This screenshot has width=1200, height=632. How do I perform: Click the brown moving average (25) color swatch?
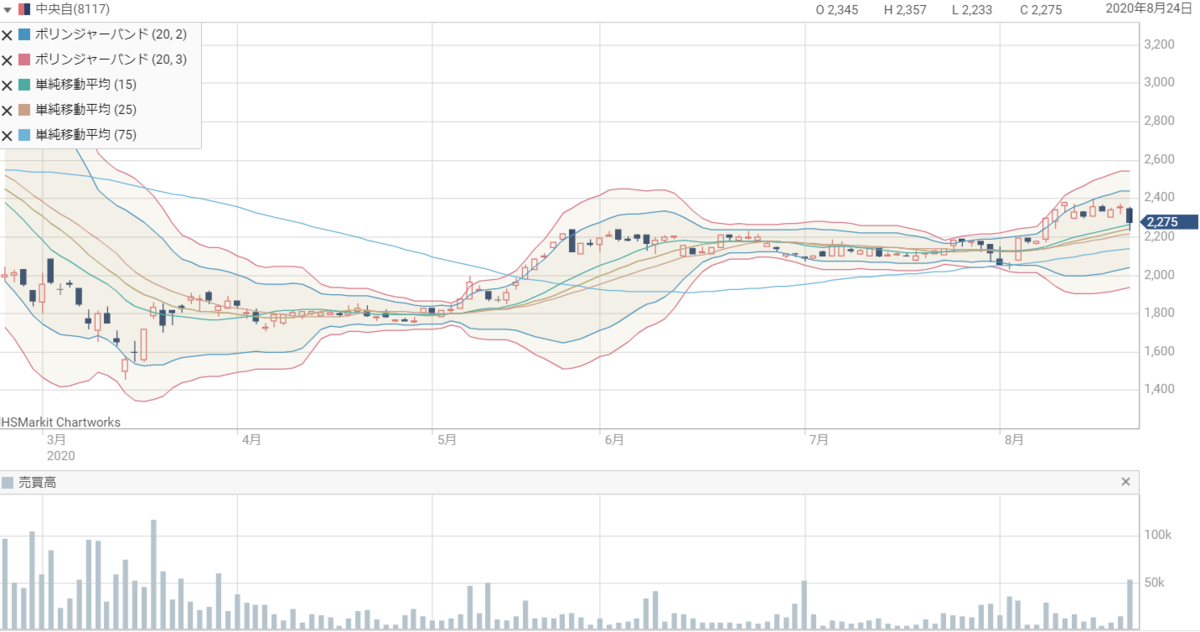coord(24,110)
